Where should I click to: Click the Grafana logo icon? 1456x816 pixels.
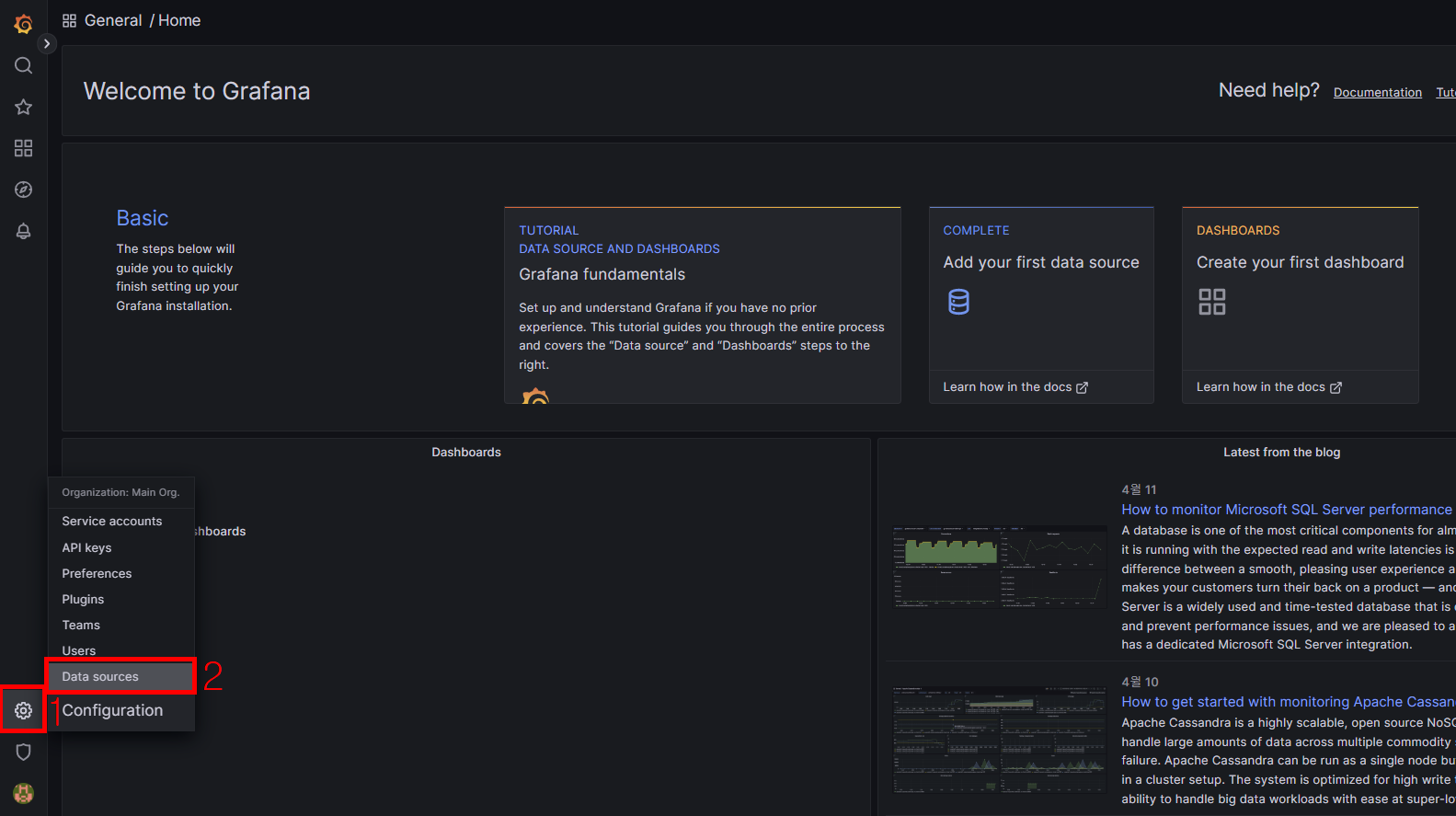[24, 24]
